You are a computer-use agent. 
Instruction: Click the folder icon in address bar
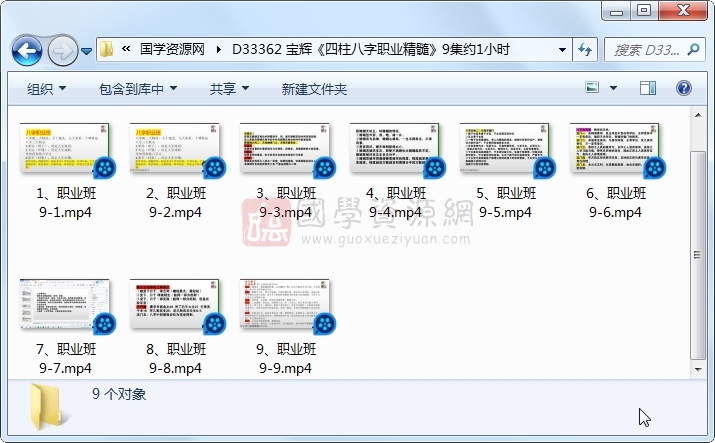point(106,49)
